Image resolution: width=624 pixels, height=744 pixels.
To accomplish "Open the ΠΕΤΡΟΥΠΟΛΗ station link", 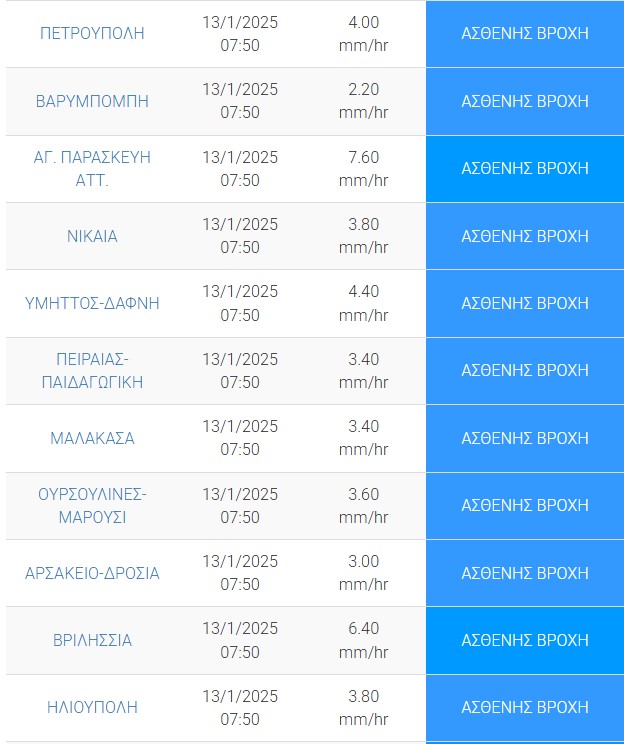I will point(92,33).
